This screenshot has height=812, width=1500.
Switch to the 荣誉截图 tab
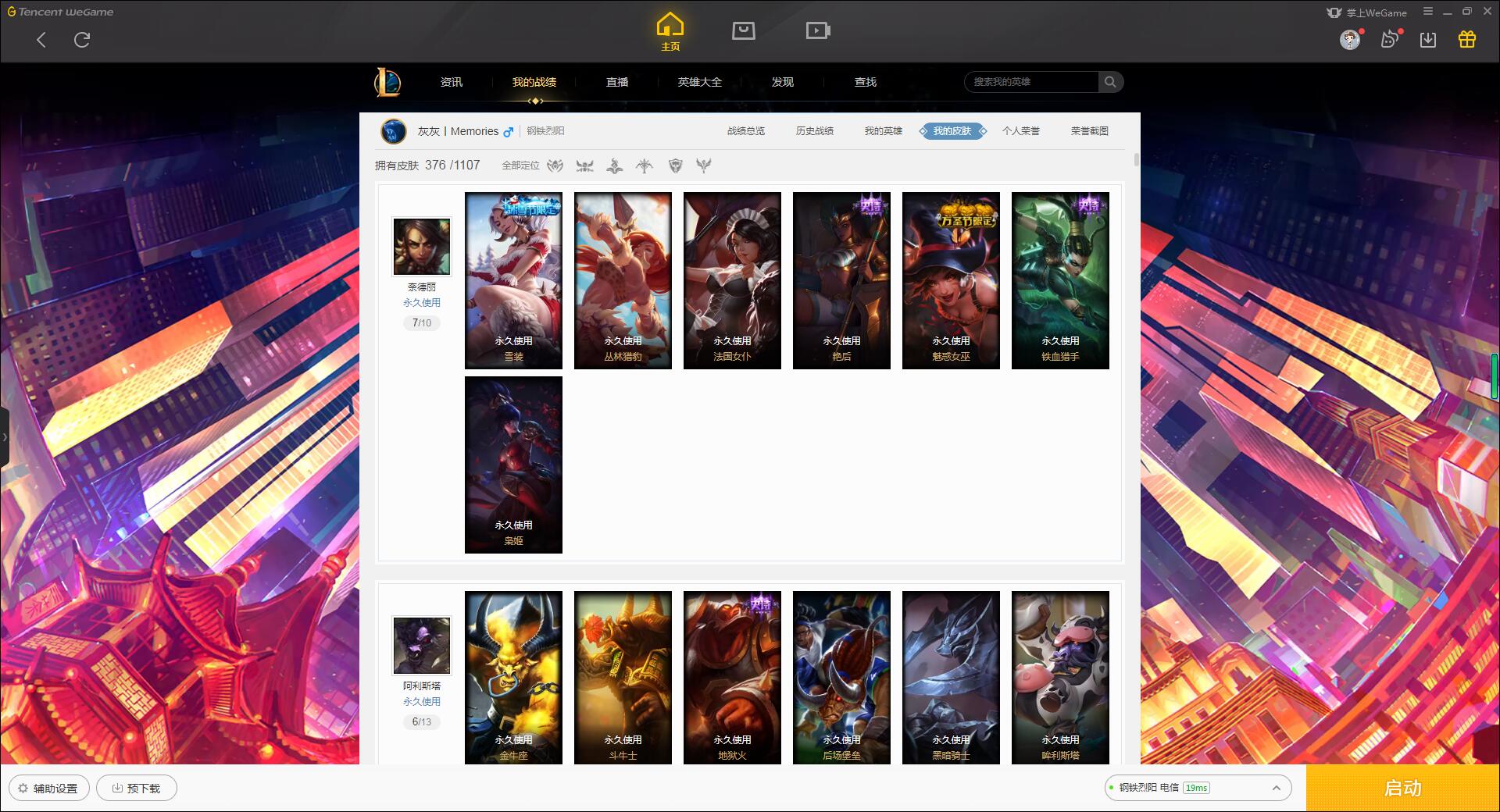pyautogui.click(x=1090, y=131)
